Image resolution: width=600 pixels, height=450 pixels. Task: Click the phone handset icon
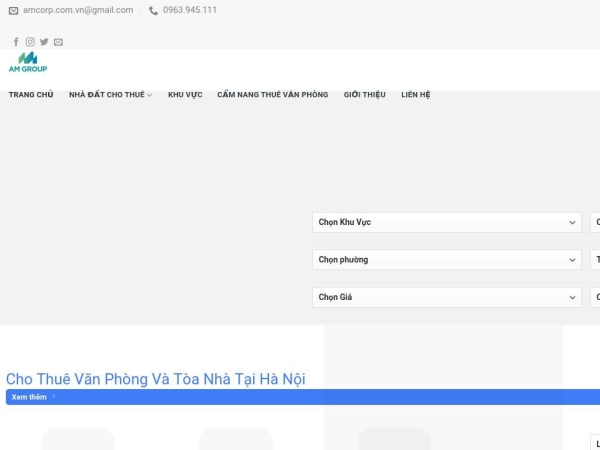click(153, 10)
